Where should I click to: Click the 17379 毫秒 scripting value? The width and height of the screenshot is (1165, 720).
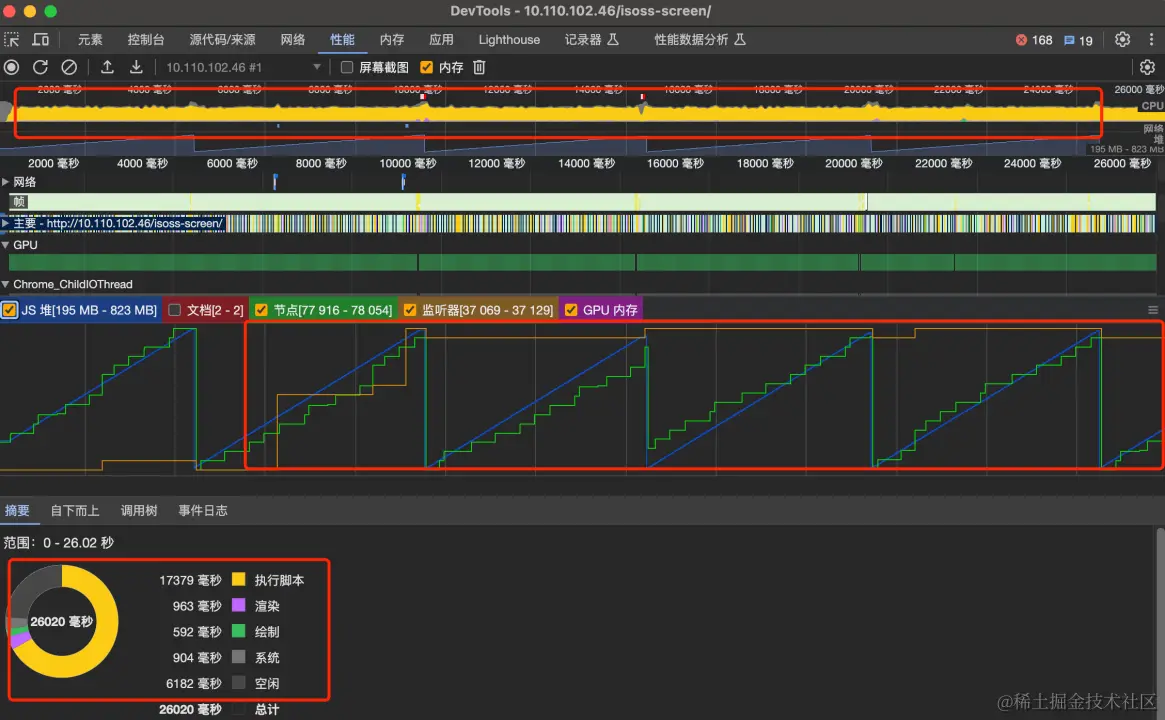click(x=190, y=580)
